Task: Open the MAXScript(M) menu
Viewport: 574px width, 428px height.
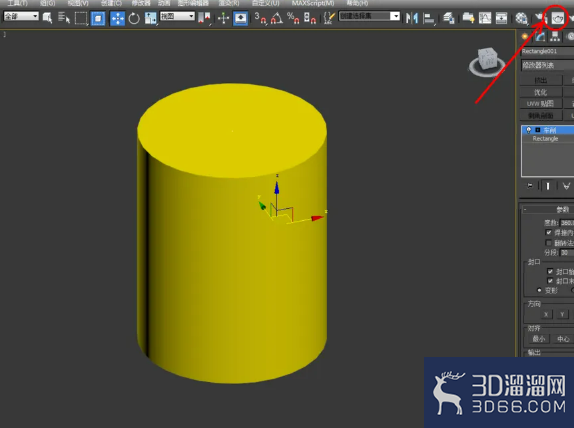Action: coord(313,3)
